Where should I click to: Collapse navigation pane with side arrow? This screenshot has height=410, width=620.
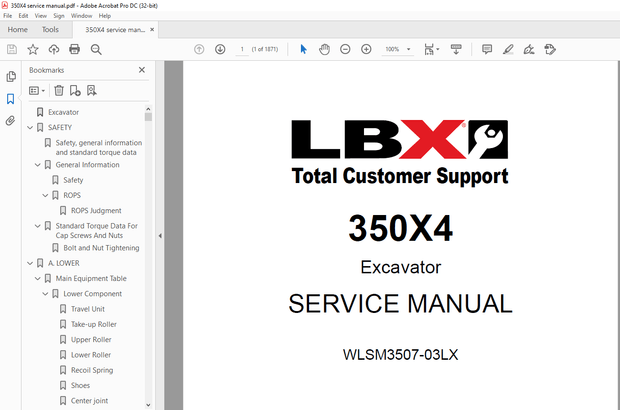[x=160, y=236]
